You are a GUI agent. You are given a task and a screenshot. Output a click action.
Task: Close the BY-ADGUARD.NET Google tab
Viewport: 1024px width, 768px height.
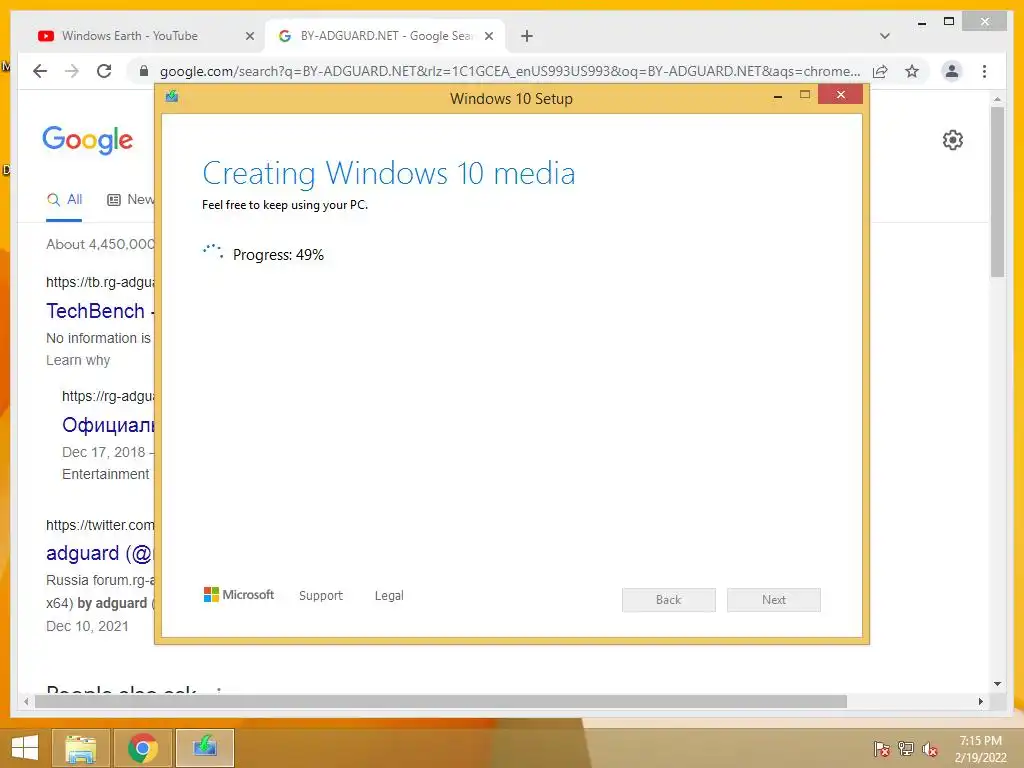(x=489, y=36)
